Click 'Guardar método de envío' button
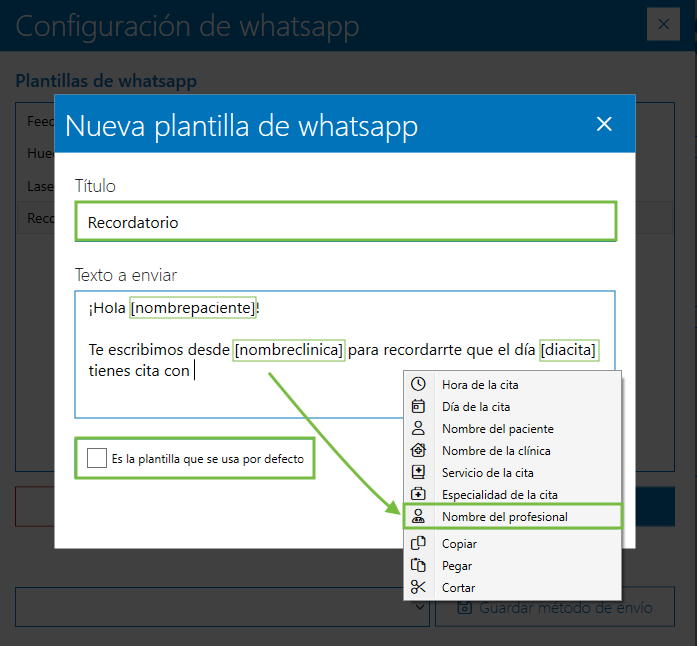 click(x=554, y=607)
